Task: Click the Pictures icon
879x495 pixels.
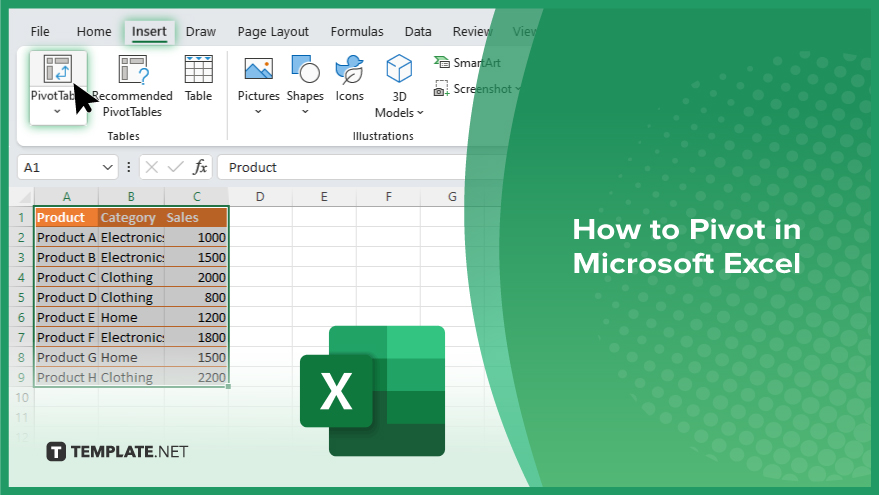Action: [258, 70]
